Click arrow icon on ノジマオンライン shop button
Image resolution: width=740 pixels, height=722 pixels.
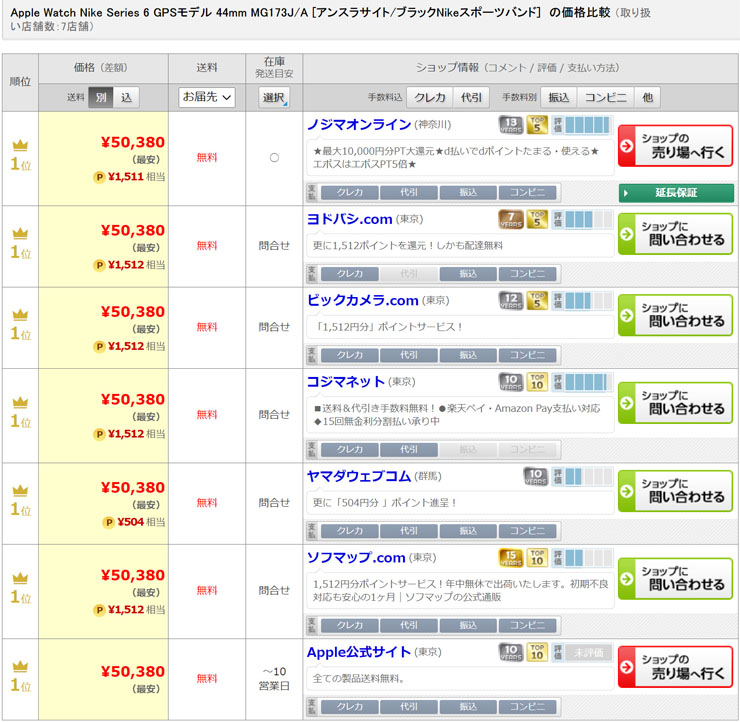coord(627,146)
